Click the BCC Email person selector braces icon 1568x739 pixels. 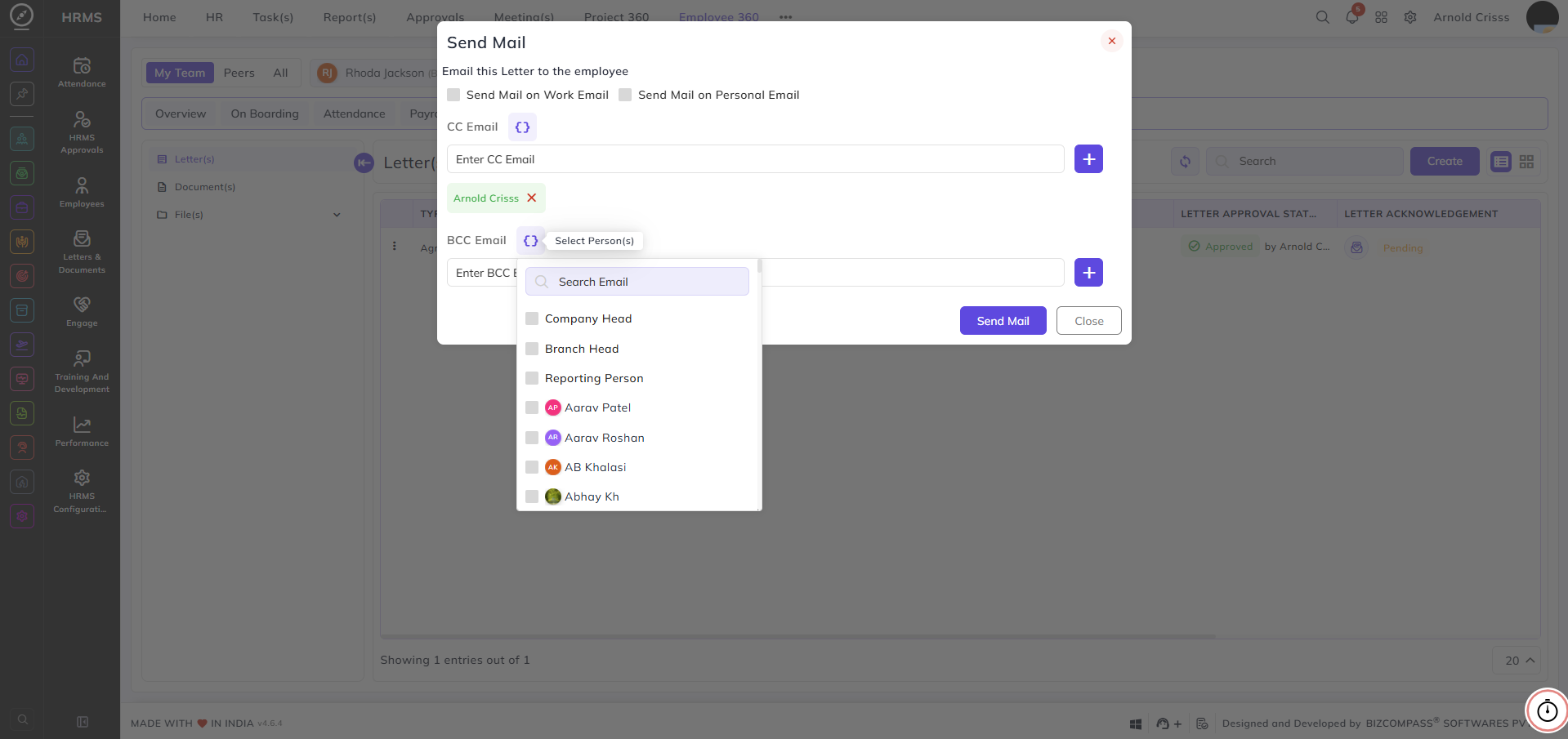530,241
